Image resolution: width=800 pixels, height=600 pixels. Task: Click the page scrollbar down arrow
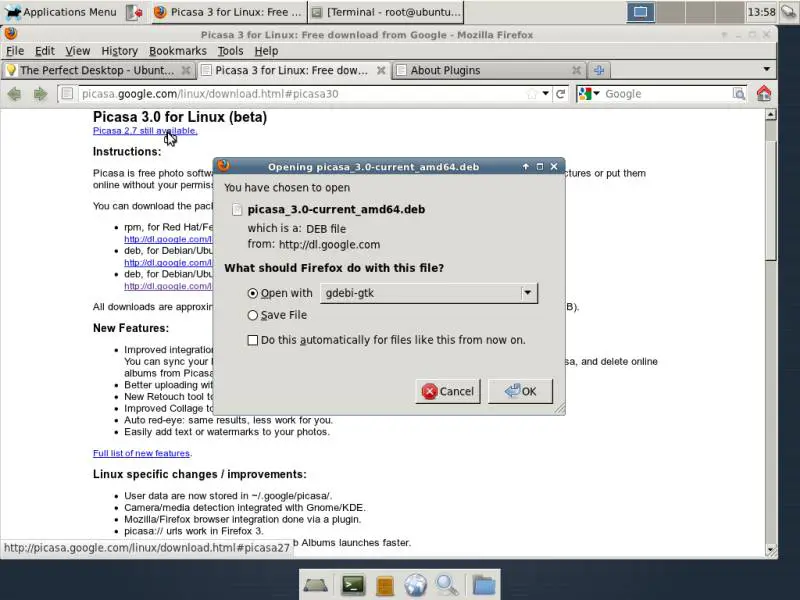click(770, 549)
